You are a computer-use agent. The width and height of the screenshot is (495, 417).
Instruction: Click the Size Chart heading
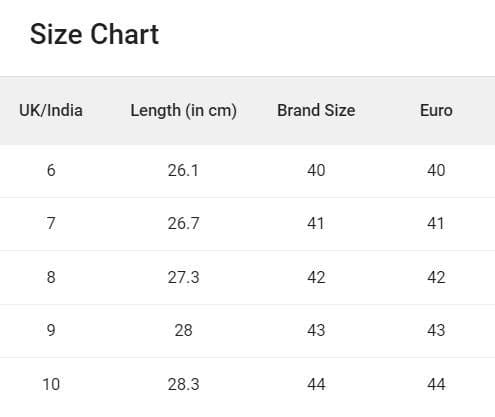94,34
